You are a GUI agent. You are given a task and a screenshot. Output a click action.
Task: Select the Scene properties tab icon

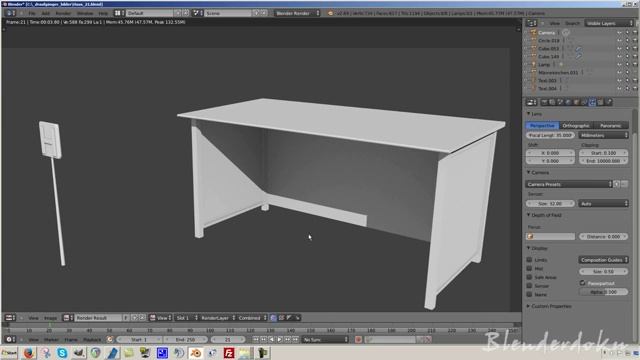[x=560, y=102]
